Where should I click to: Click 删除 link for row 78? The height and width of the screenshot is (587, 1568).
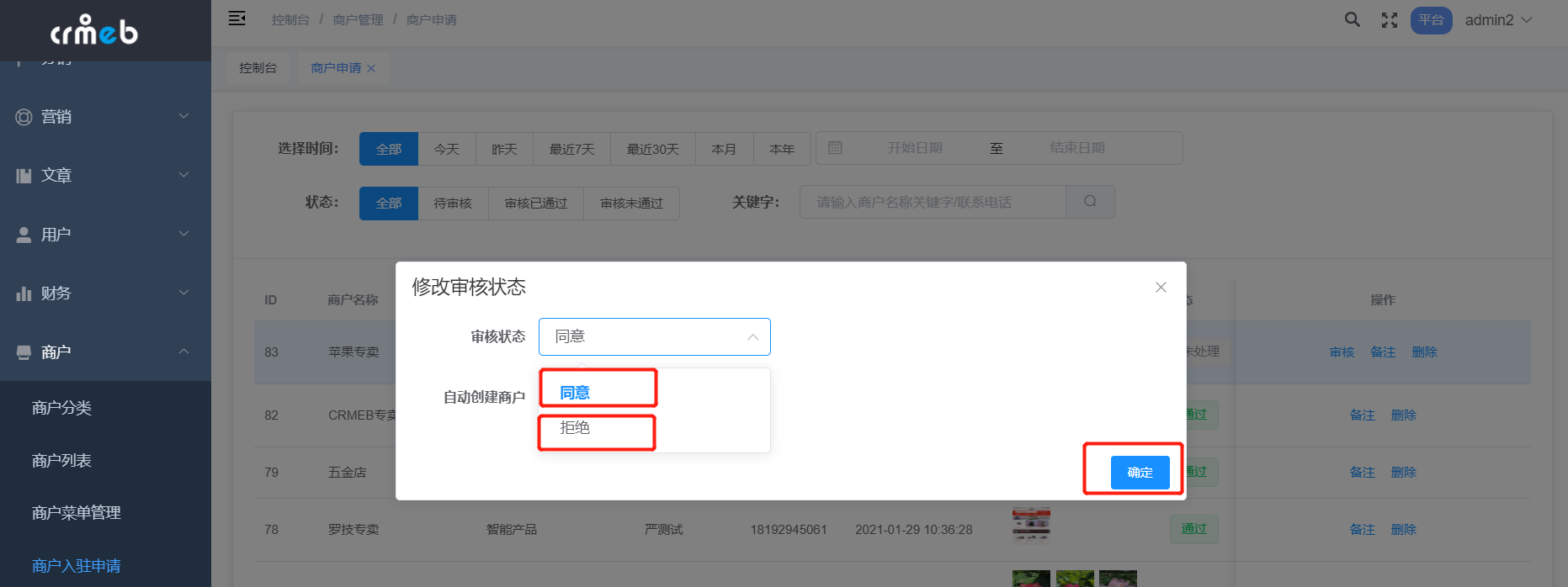point(1404,530)
